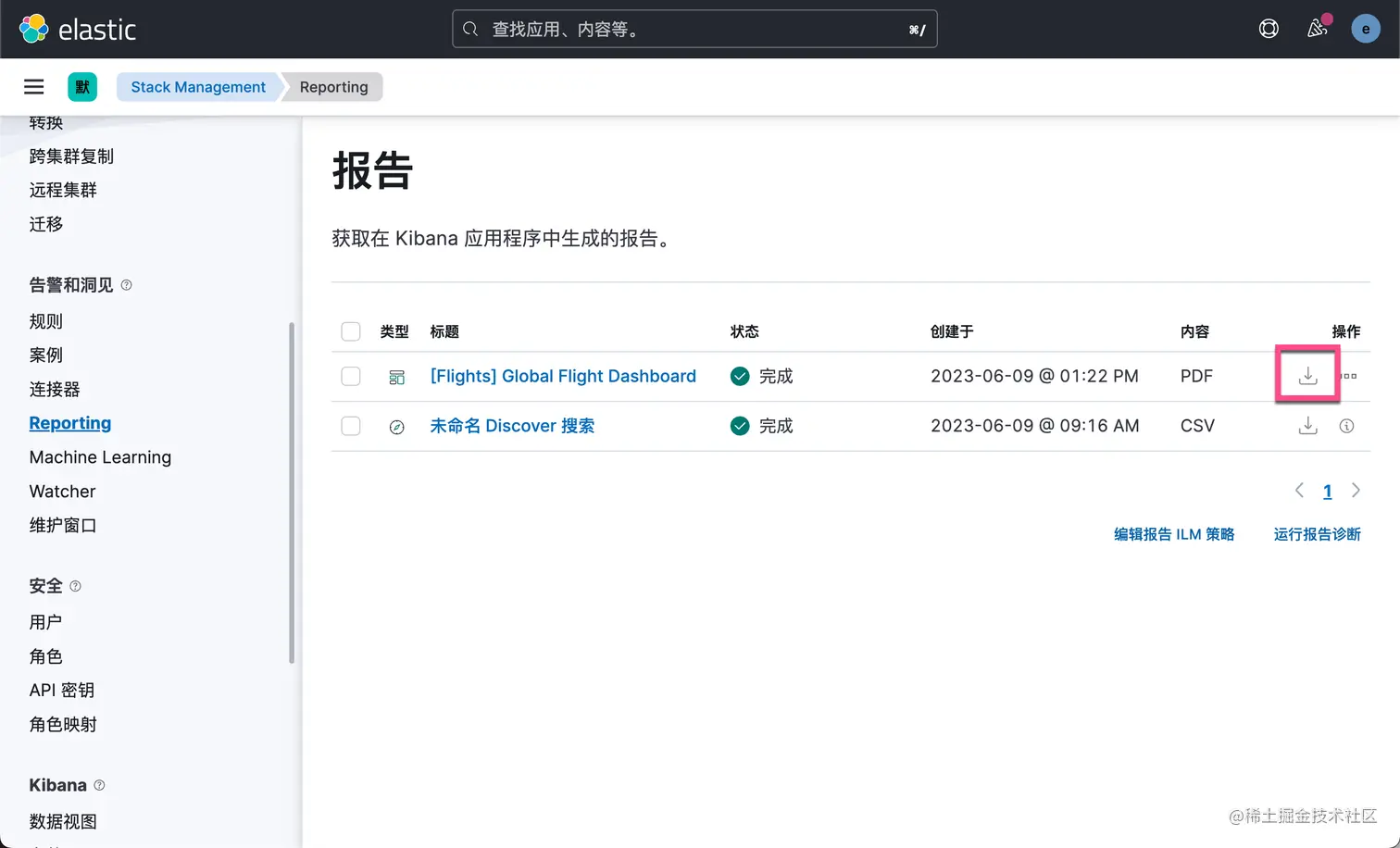Open 角色 under 安全
The width and height of the screenshot is (1400, 848).
(46, 656)
